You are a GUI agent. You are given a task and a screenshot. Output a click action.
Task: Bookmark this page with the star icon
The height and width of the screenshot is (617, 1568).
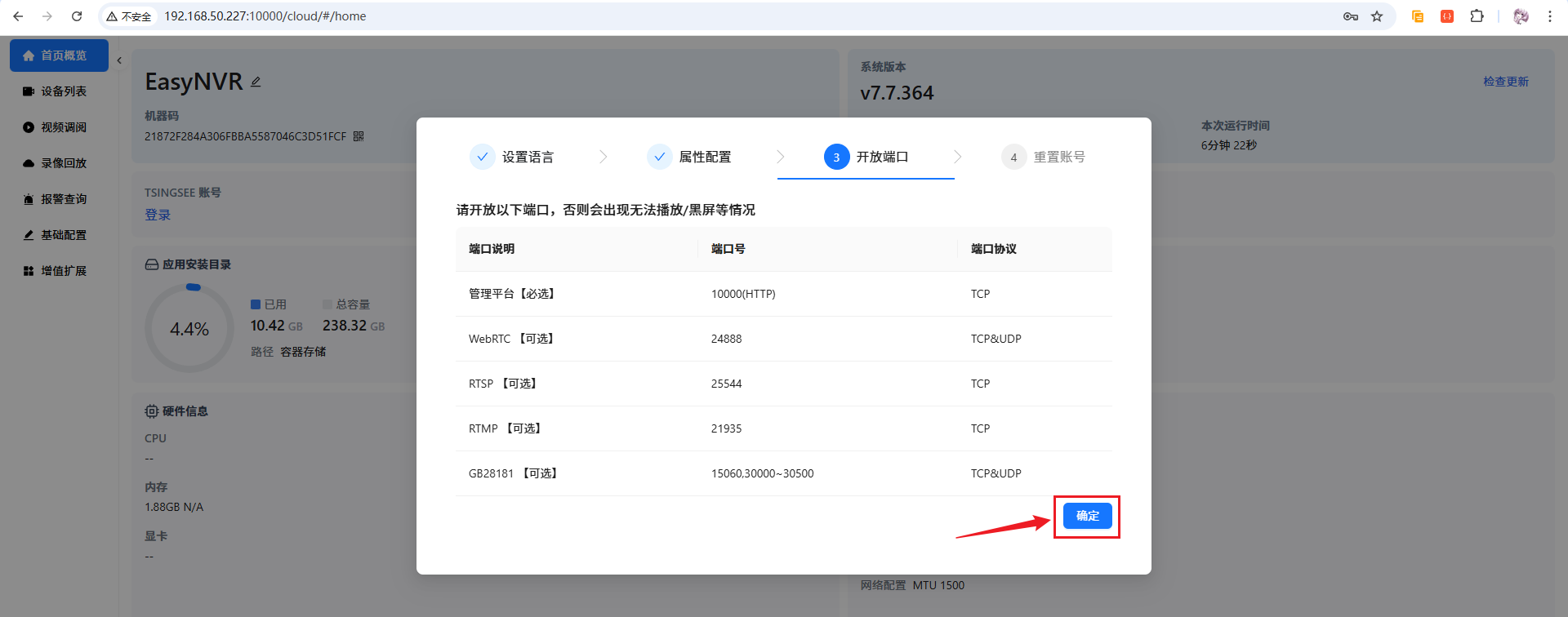coord(1377,16)
